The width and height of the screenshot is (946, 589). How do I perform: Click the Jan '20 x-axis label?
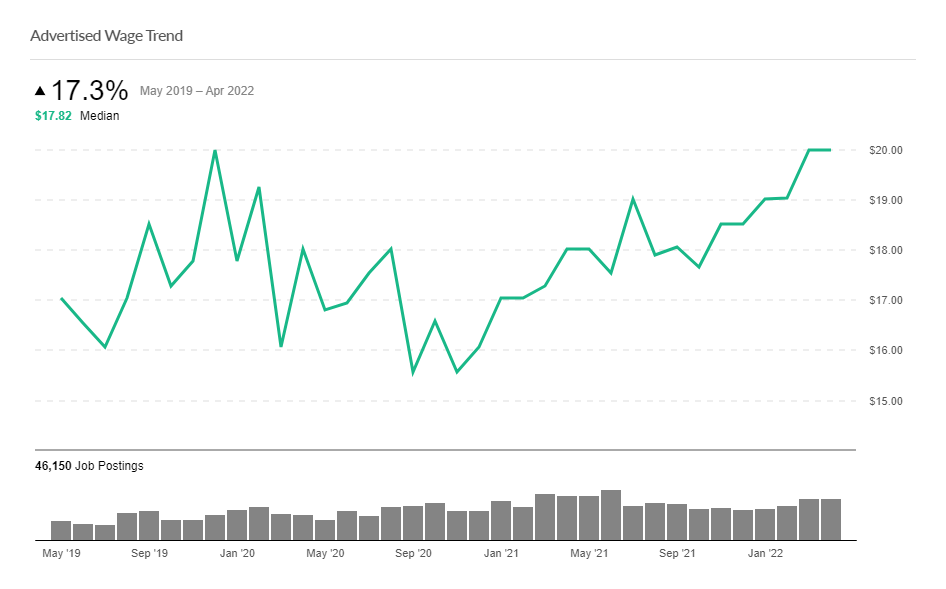tap(237, 552)
